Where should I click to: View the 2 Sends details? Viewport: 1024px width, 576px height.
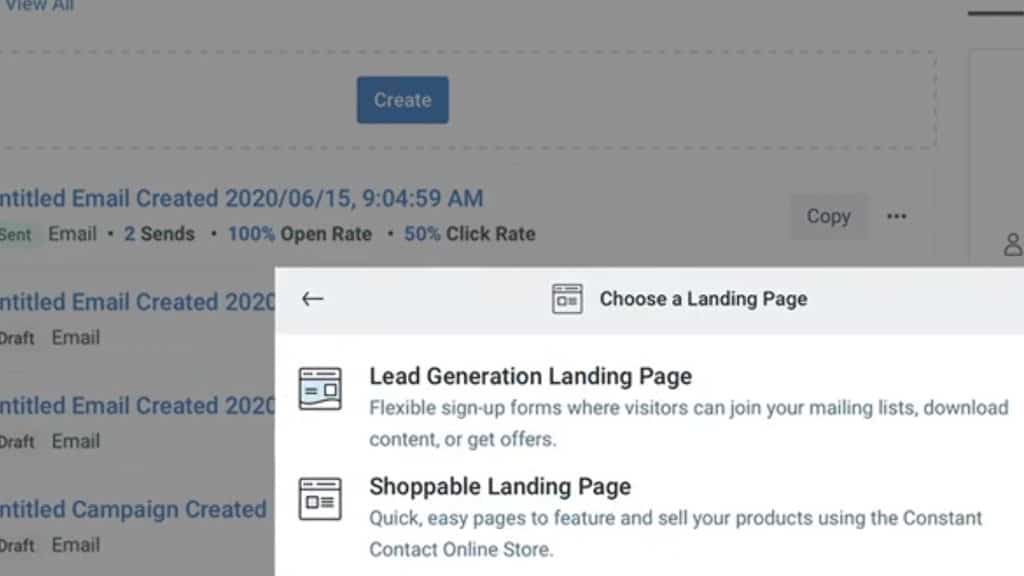[159, 234]
